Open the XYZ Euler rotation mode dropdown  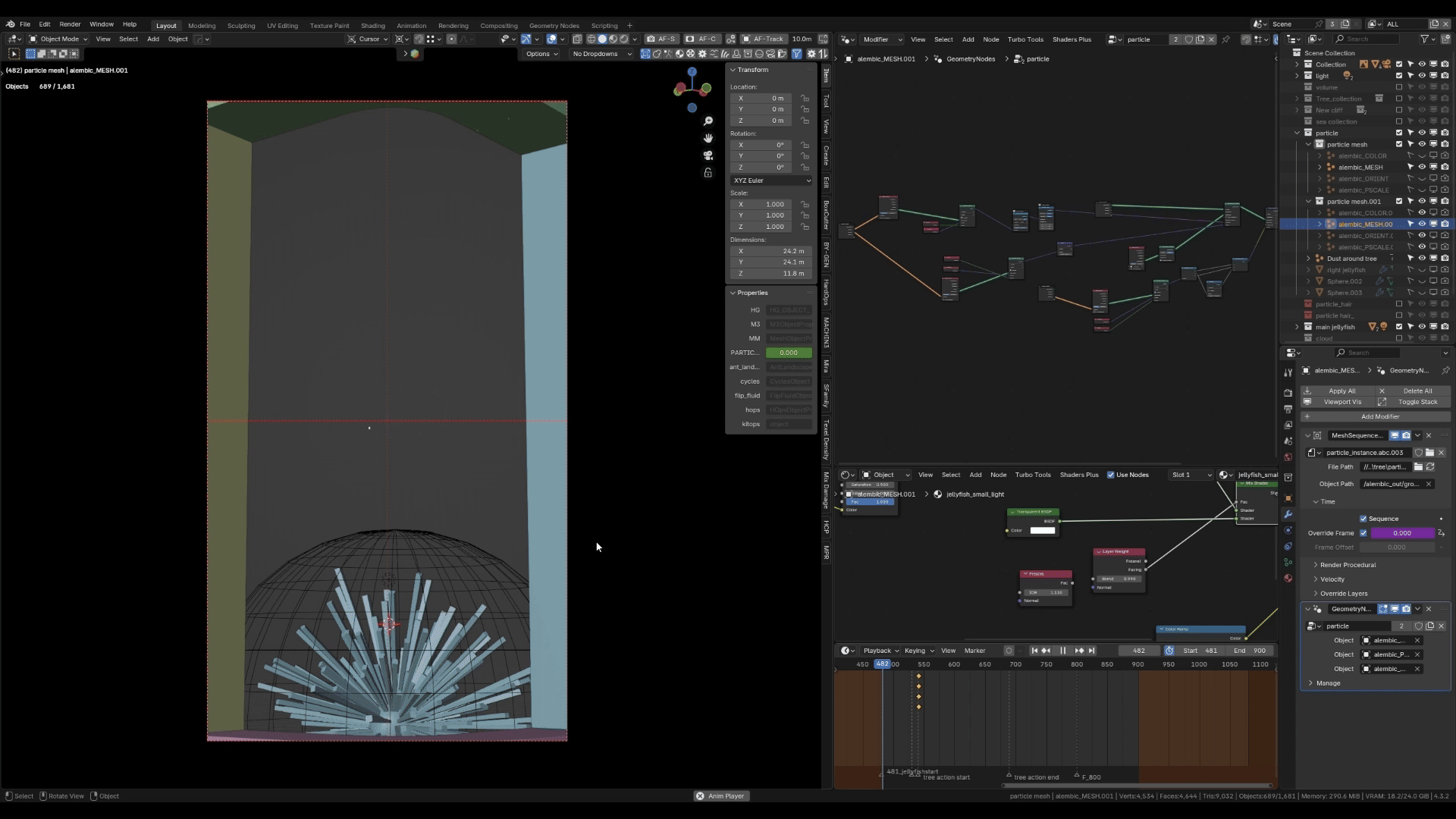tap(771, 180)
